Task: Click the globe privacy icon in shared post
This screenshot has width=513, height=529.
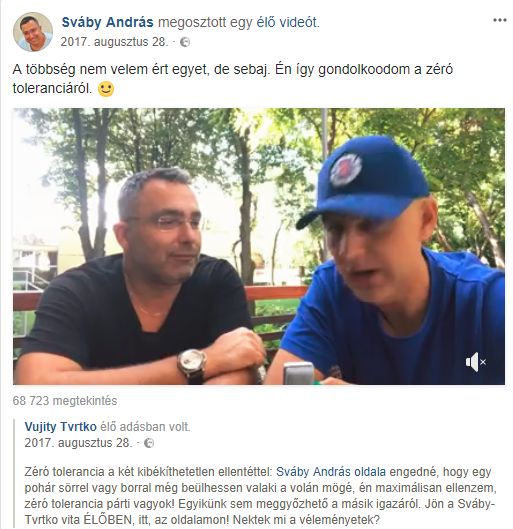Action: coord(149,443)
